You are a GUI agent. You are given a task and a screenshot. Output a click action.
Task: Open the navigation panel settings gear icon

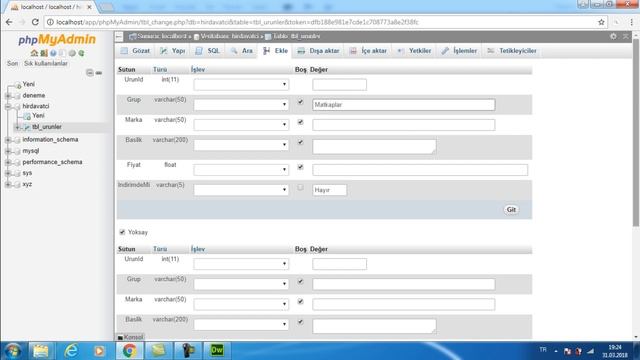tap(72, 53)
